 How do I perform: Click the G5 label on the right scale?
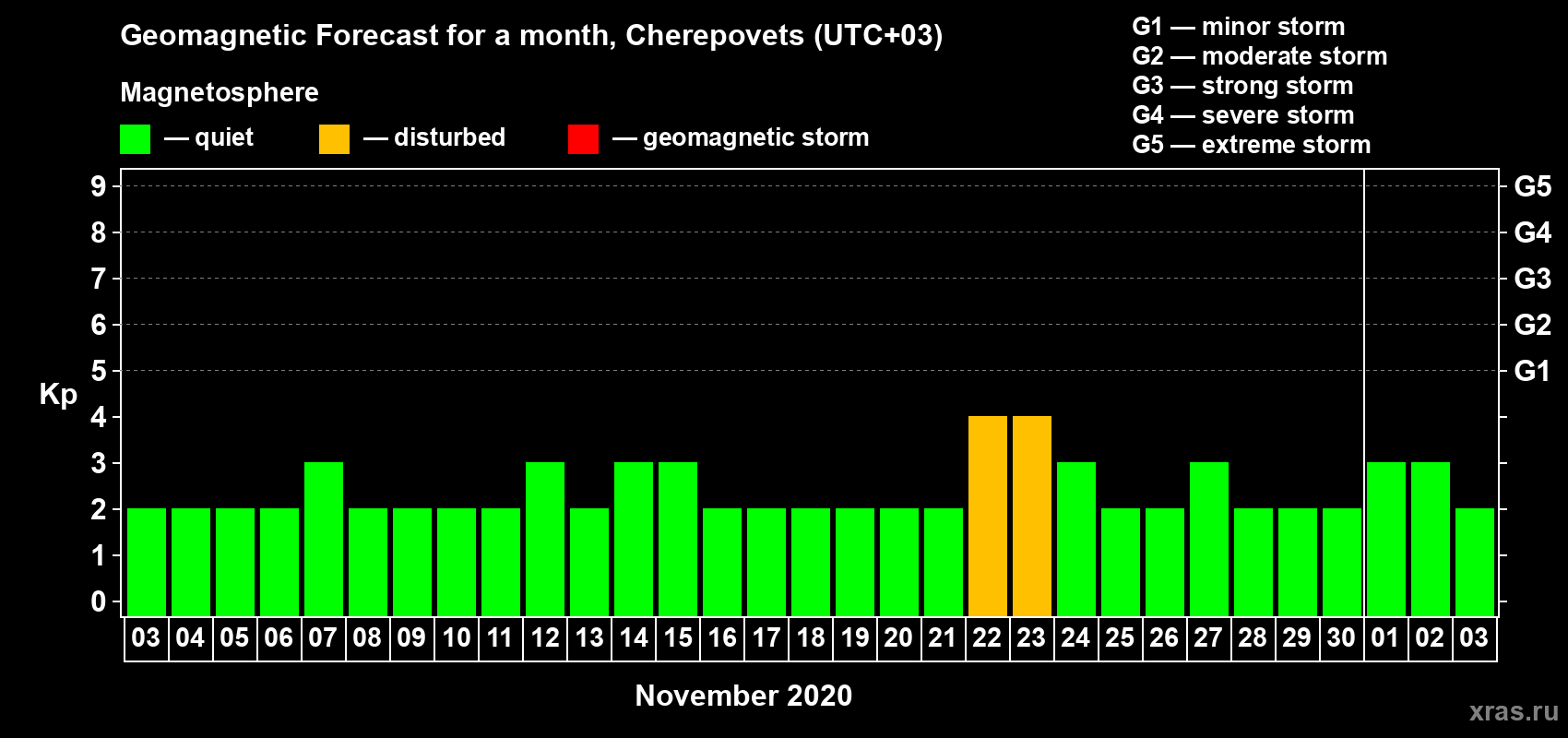coord(1533,186)
